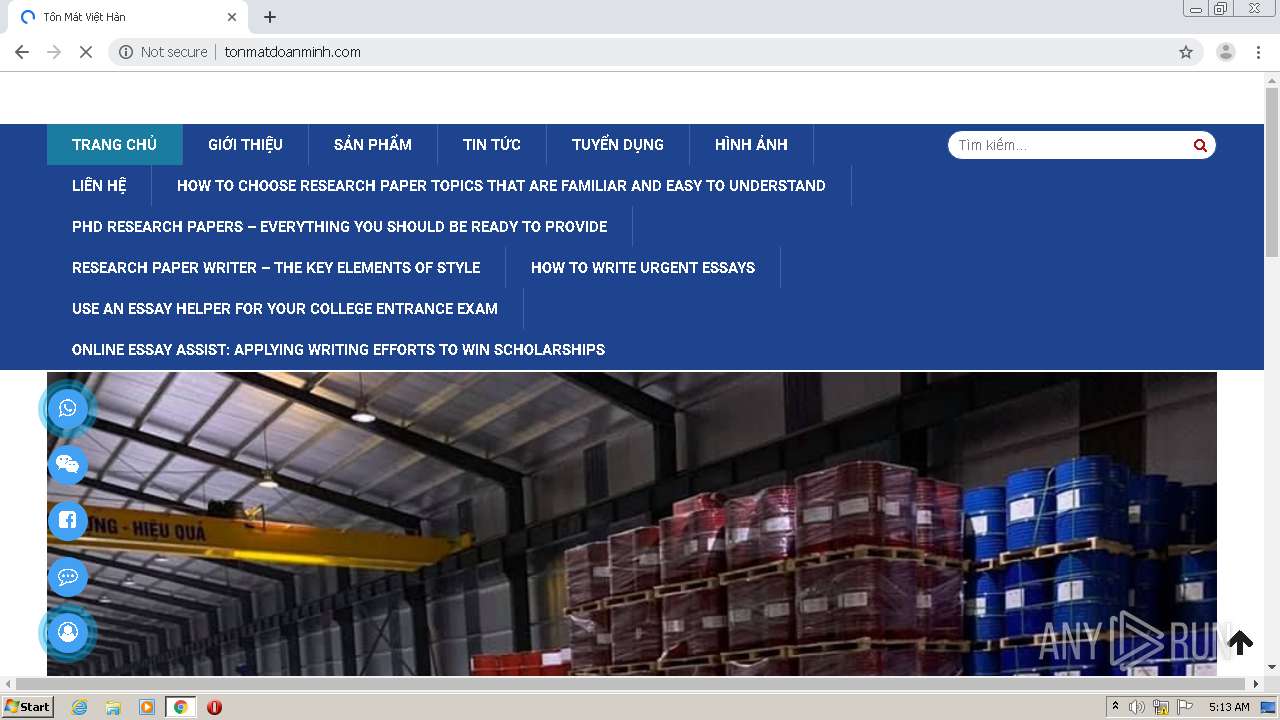Open the HÌNH ẢNH menu item
1280x720 pixels.
coord(751,144)
